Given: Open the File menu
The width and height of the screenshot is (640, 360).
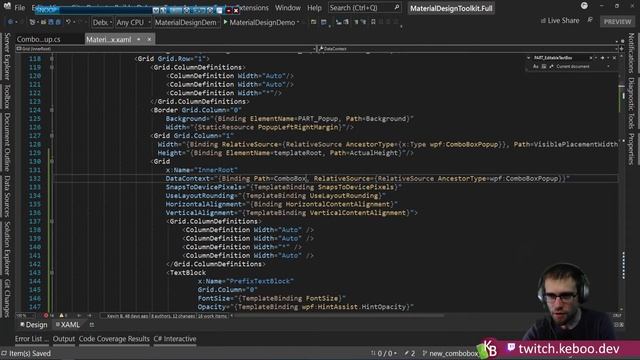Looking at the screenshot, I should pos(20,8).
